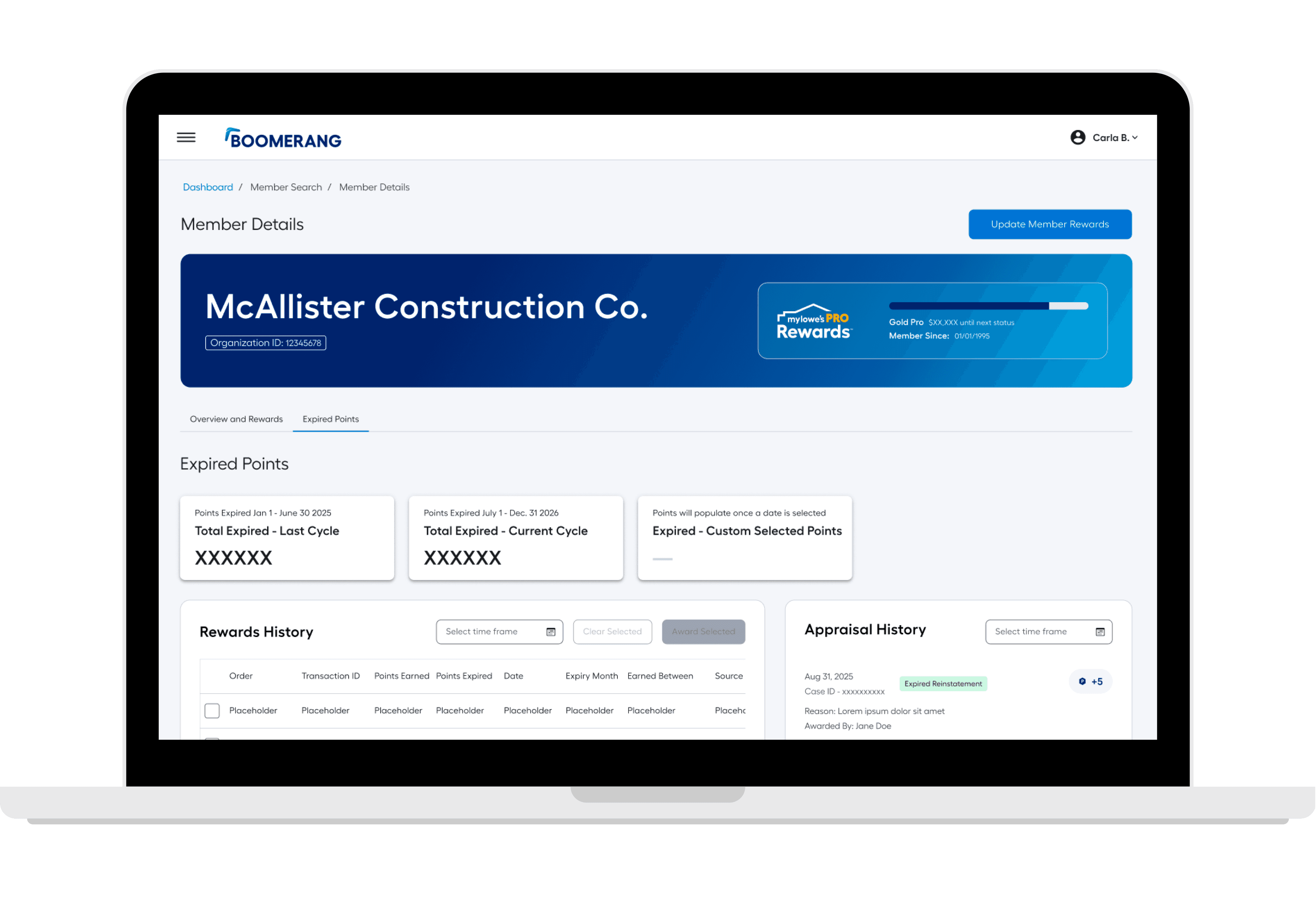Expand the Carla B. account dropdown
1316x916 pixels.
tap(1115, 137)
